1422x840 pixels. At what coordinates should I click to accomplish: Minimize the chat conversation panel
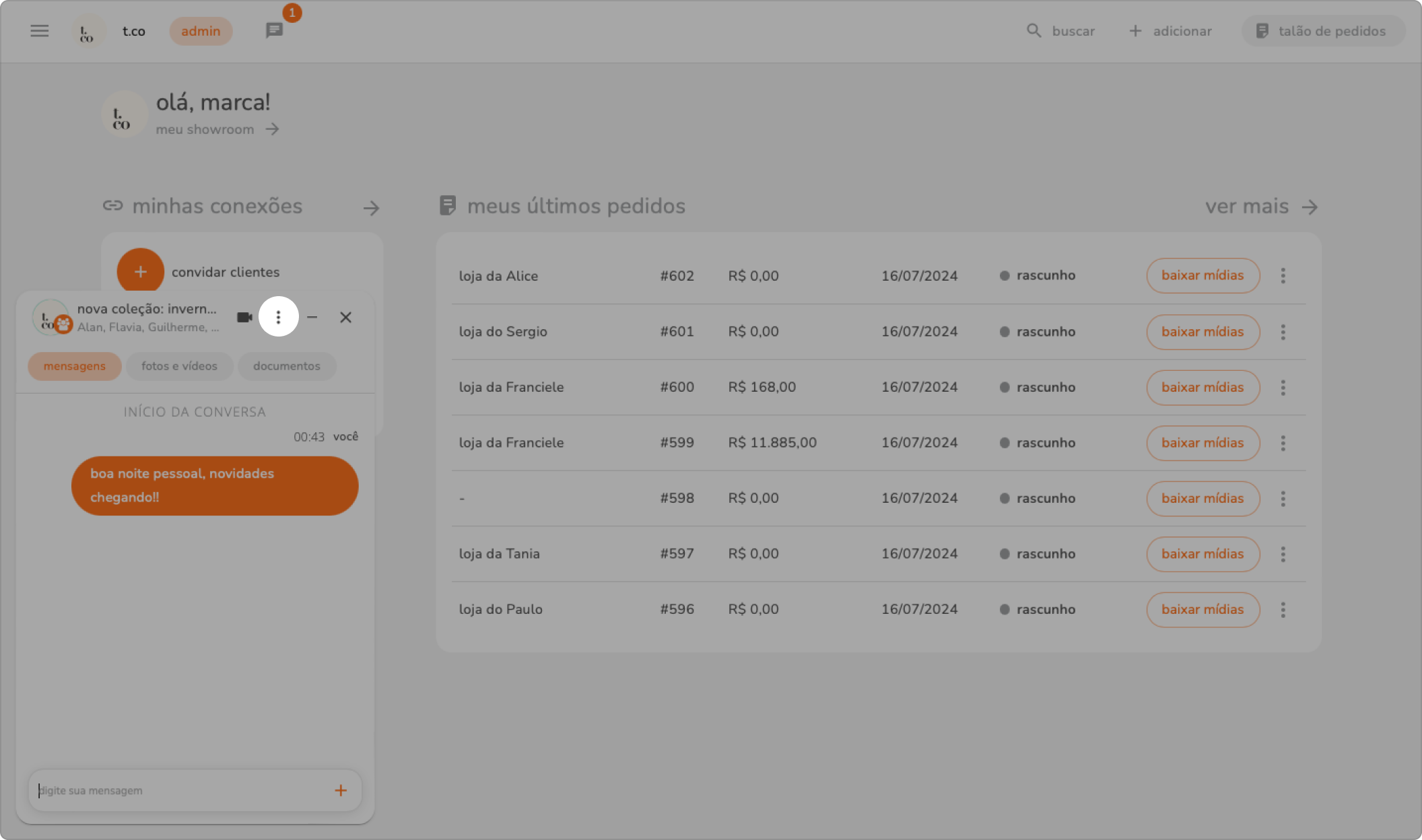pyautogui.click(x=312, y=317)
